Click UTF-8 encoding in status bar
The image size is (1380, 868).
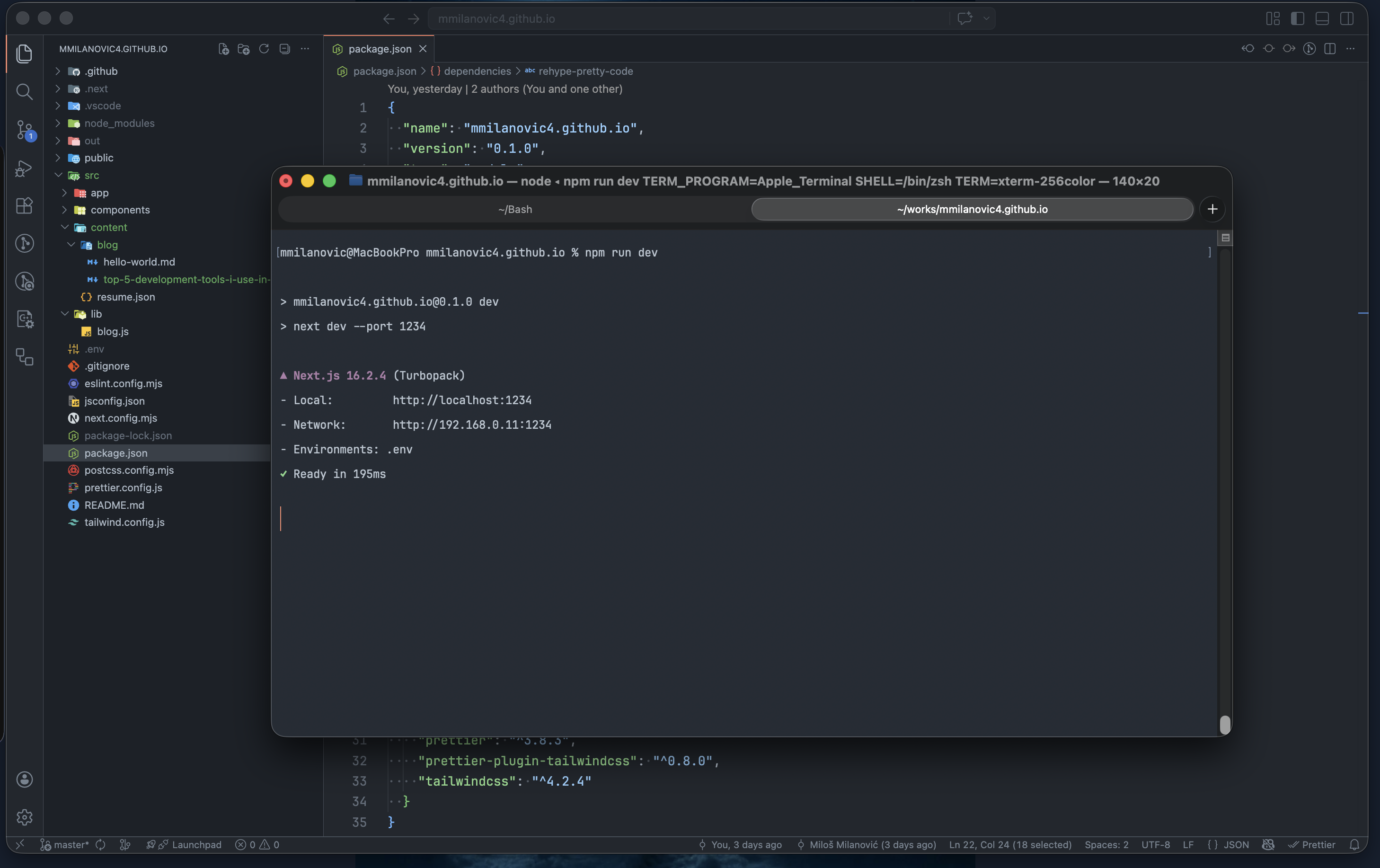pos(1155,844)
